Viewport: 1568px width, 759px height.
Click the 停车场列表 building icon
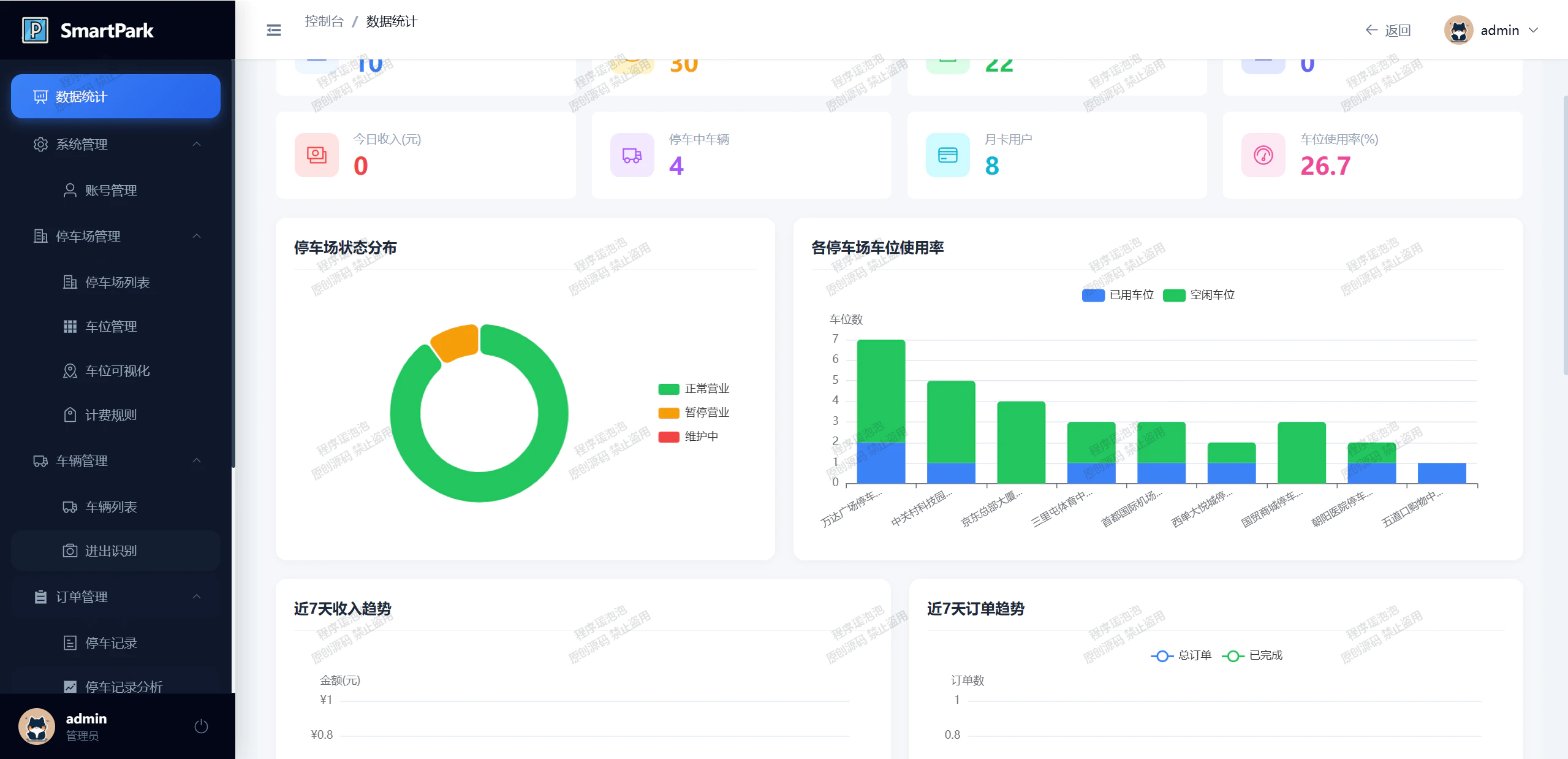pos(70,282)
